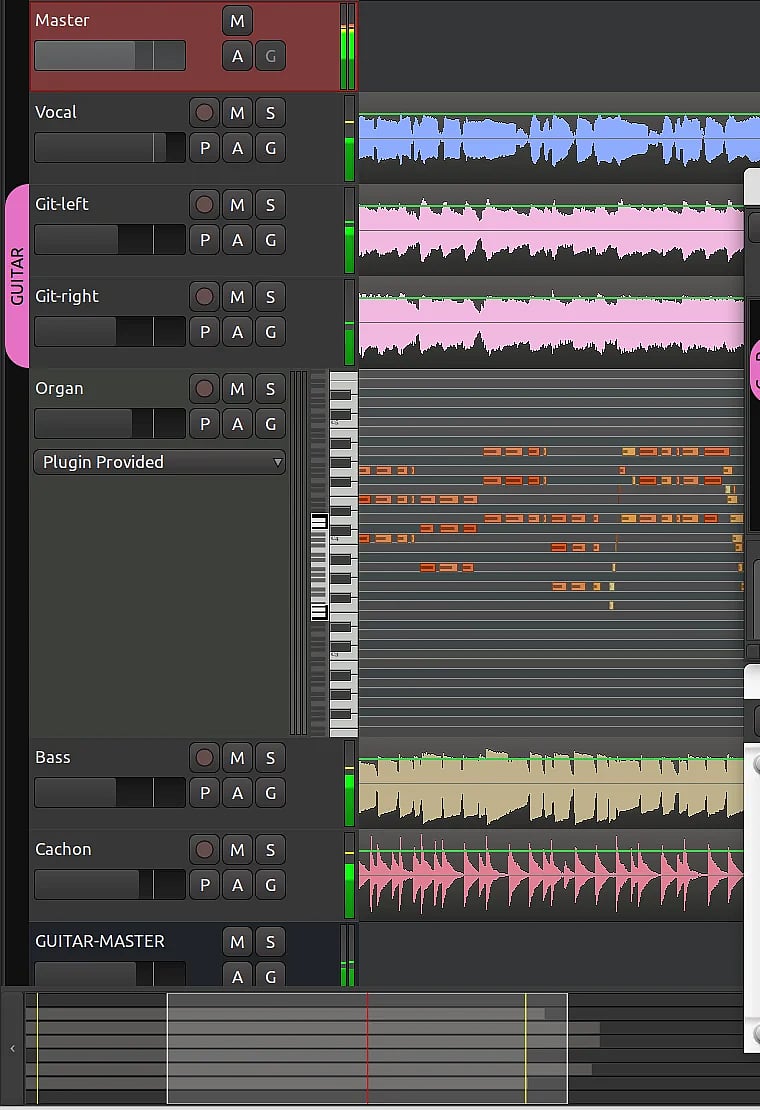Open Git-left automation menu A

[237, 240]
